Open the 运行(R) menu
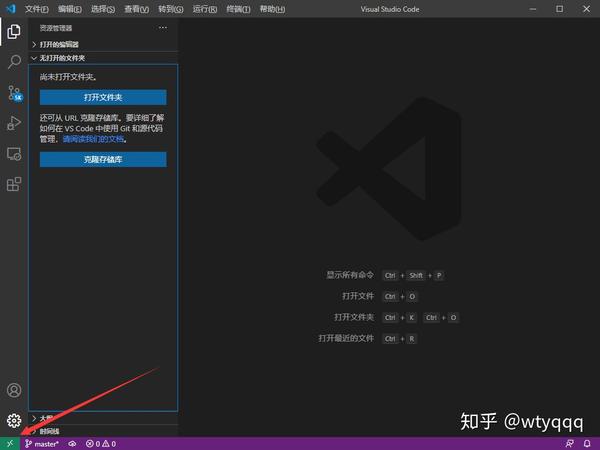 coord(205,9)
